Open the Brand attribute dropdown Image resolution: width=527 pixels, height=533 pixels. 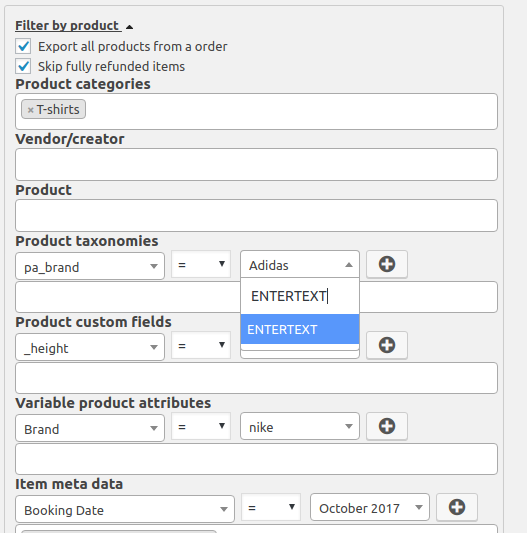[90, 428]
